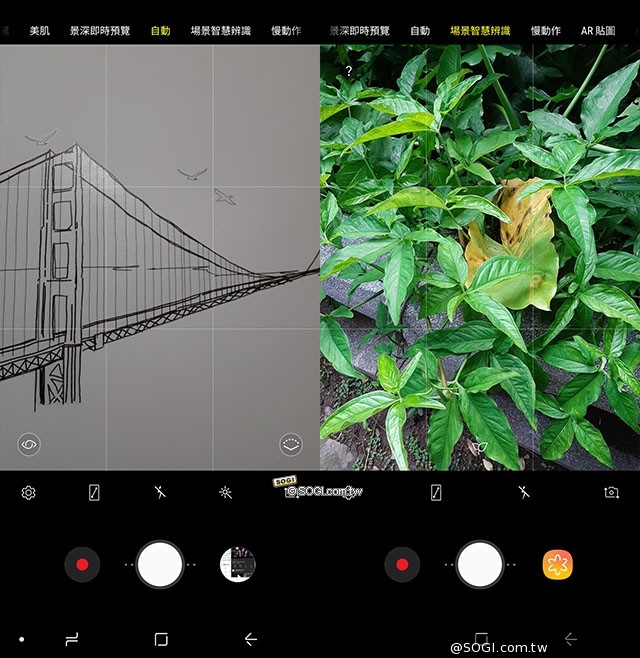The width and height of the screenshot is (640, 658).
Task: Select 場景智慧辨識 mode on left screen
Action: pyautogui.click(x=221, y=31)
